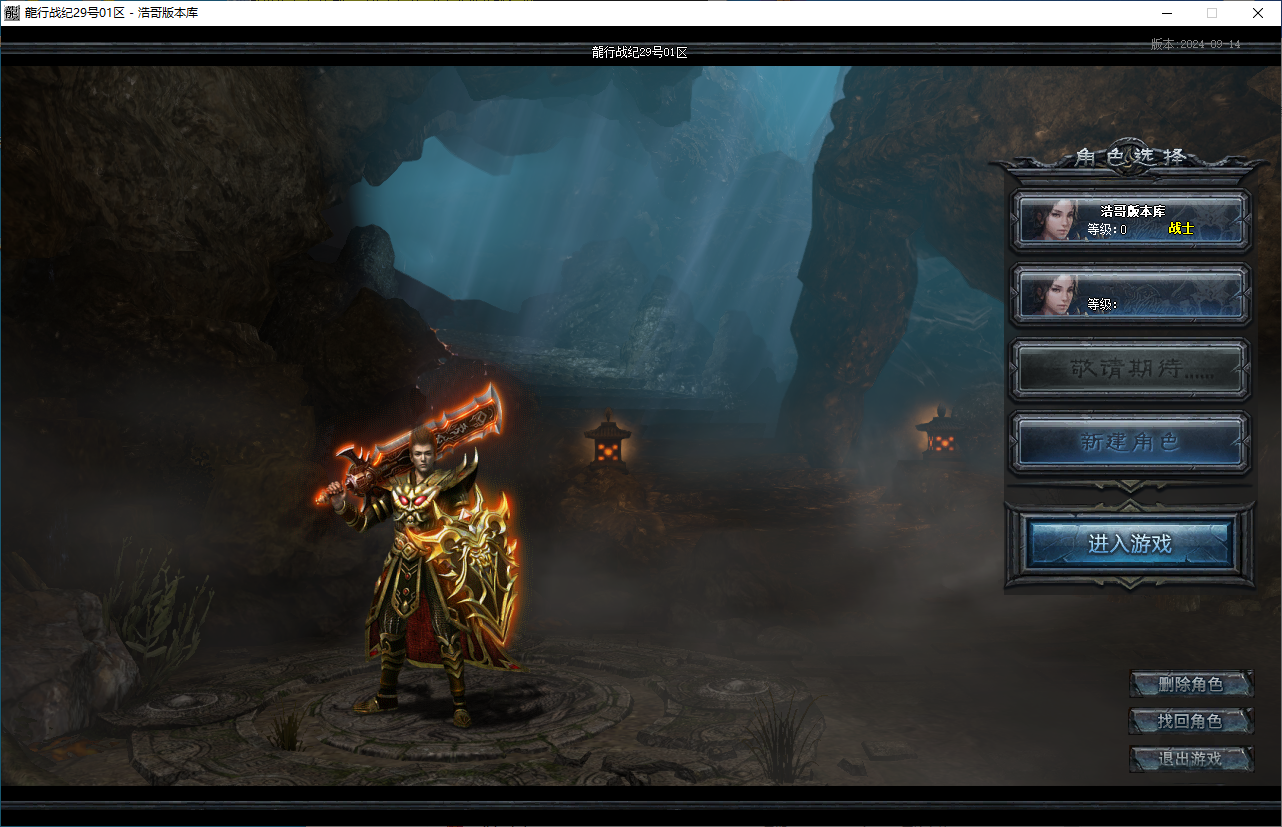Click the game app icon in title bar

[x=12, y=13]
